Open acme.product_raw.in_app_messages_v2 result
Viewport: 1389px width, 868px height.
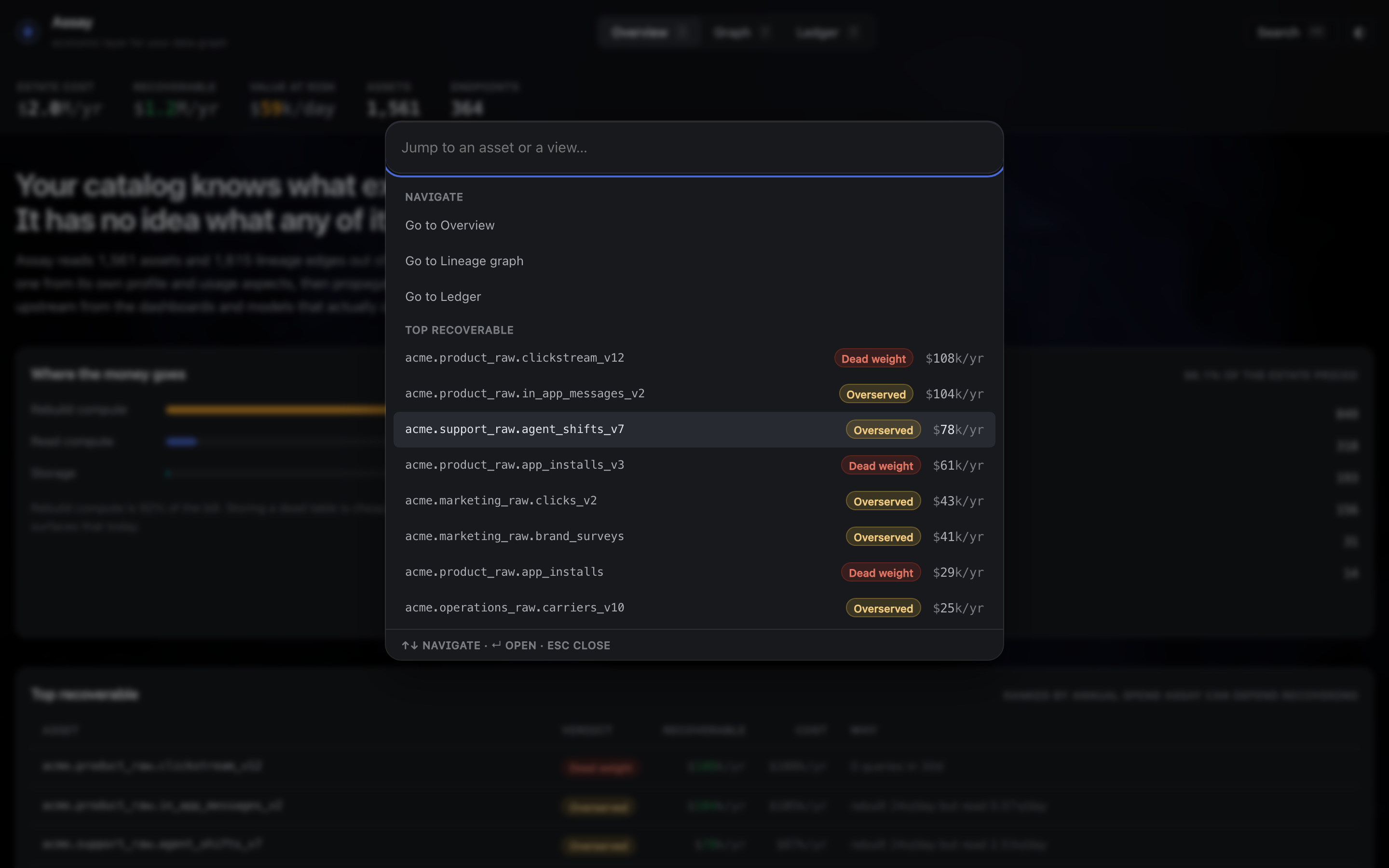[694, 394]
